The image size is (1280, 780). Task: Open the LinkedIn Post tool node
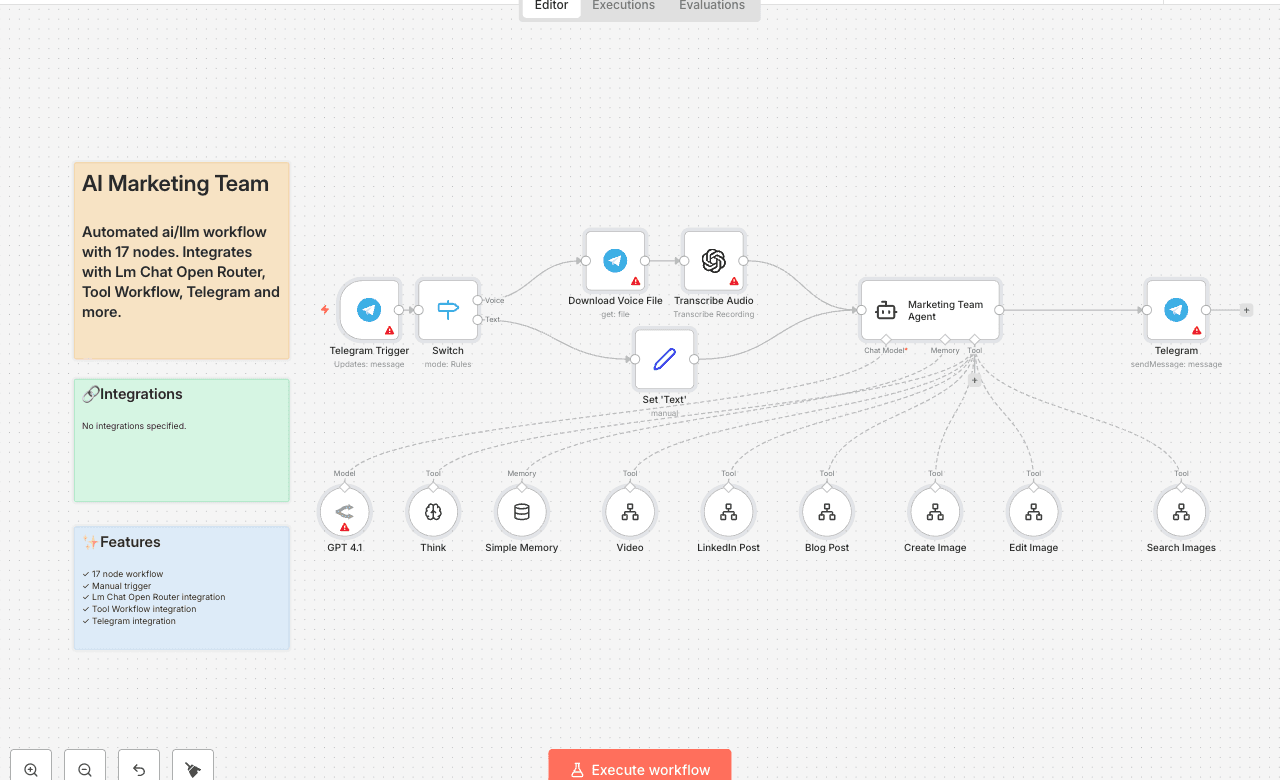coord(728,512)
